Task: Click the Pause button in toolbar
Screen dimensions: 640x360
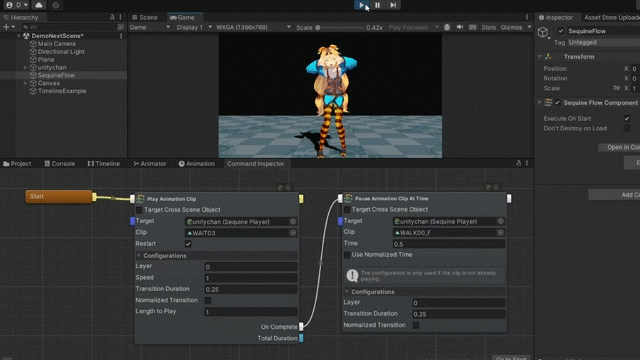Action: pyautogui.click(x=378, y=5)
